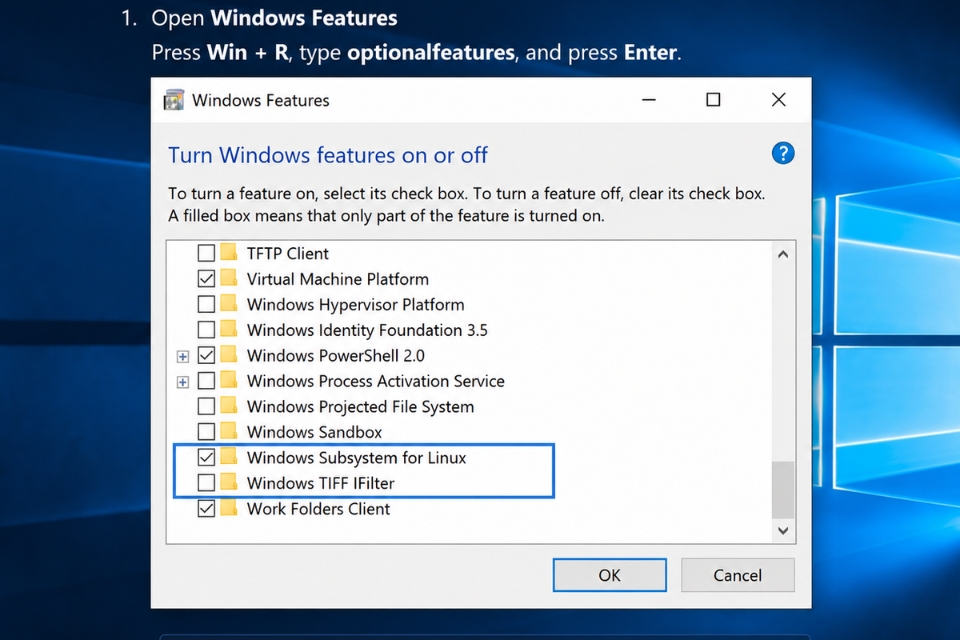Click the Windows Hypervisor Platform folder icon
The image size is (960, 640).
(229, 303)
